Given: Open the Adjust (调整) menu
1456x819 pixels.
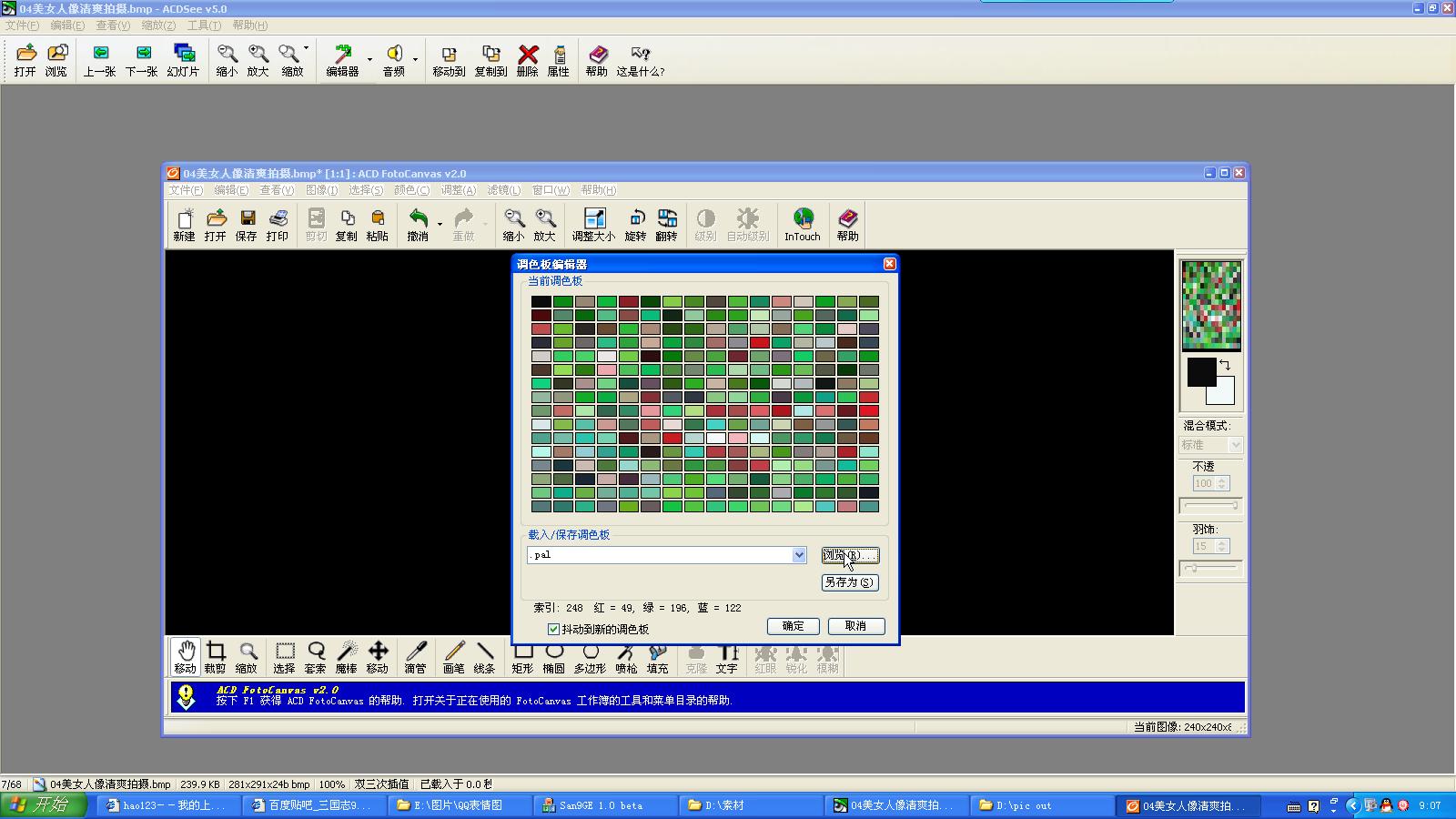Looking at the screenshot, I should 458,190.
